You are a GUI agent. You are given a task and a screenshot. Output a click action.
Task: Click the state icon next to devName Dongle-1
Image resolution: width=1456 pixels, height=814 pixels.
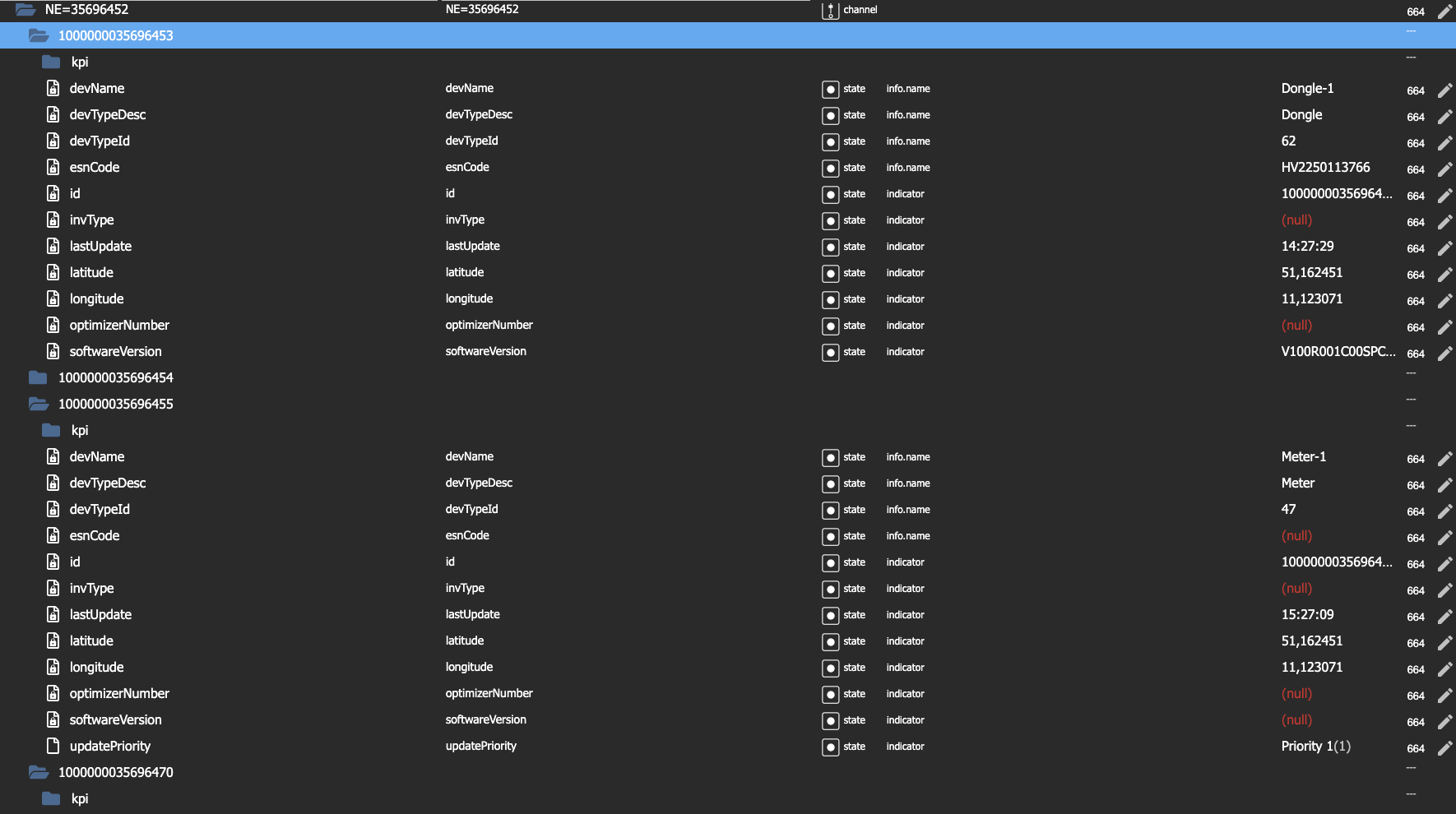click(831, 89)
